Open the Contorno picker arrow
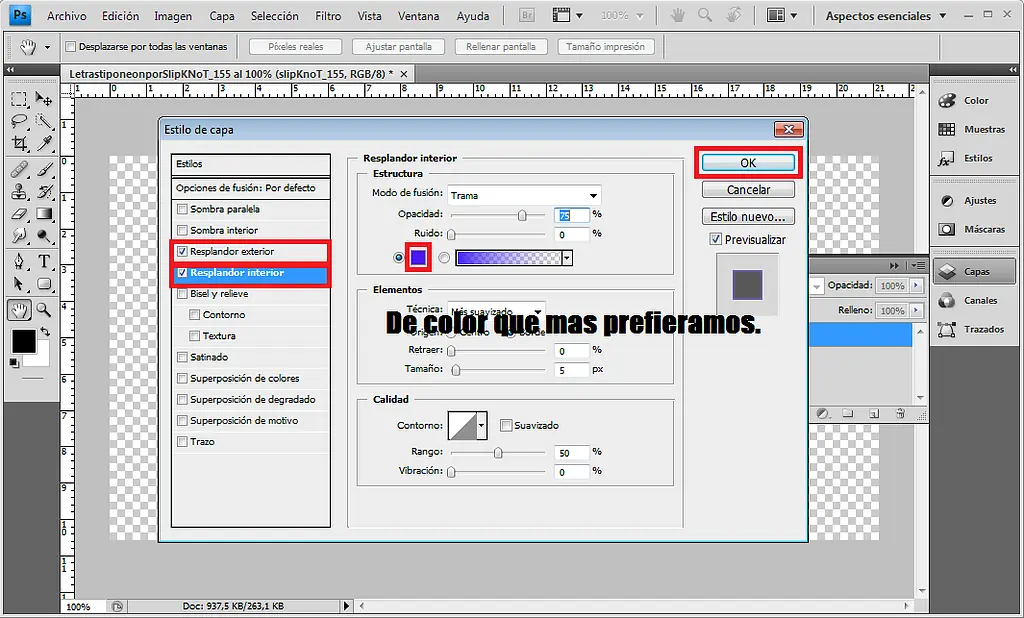This screenshot has height=618, width=1024. click(x=481, y=426)
